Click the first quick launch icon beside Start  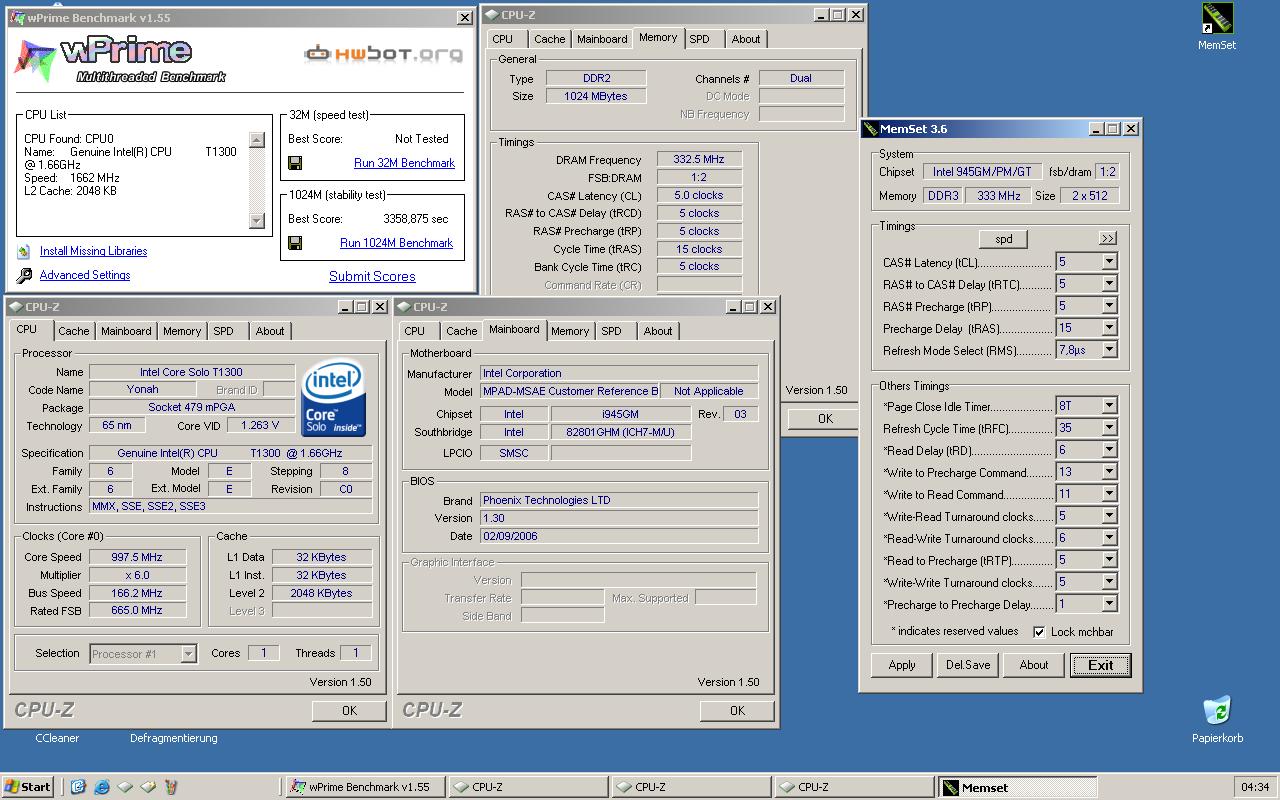pos(78,787)
